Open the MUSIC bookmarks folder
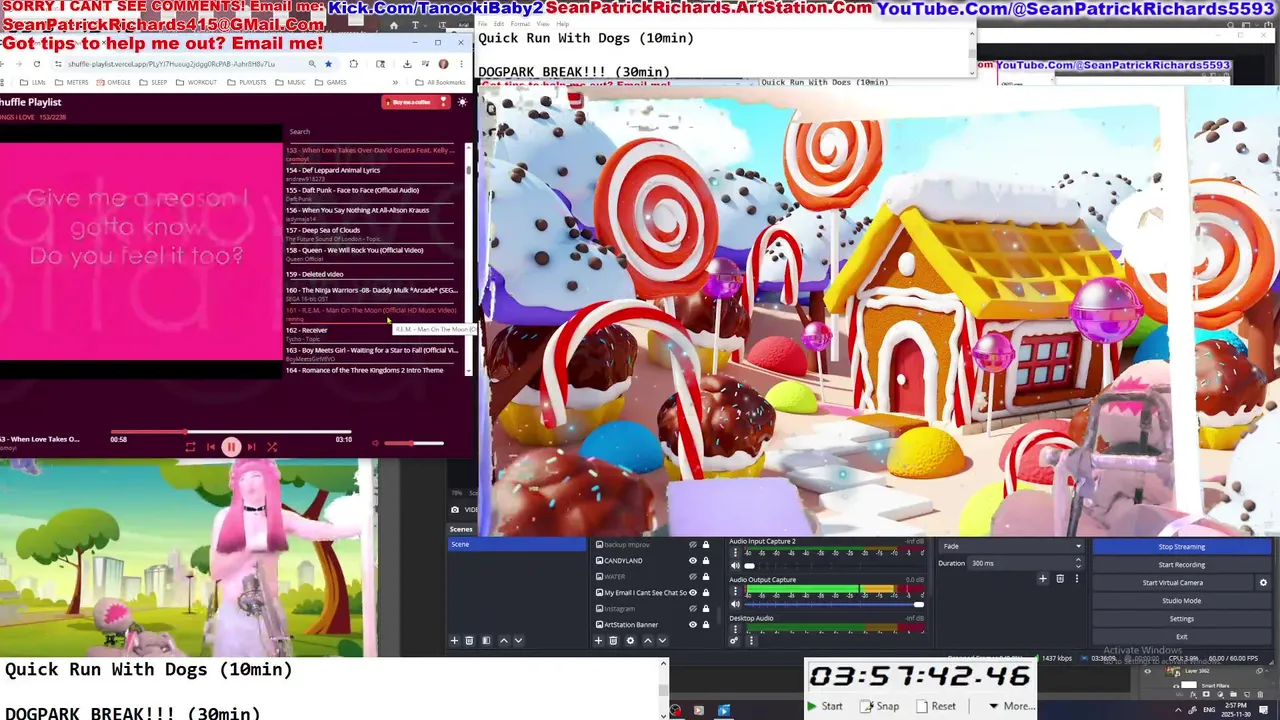Image resolution: width=1280 pixels, height=720 pixels. point(291,83)
